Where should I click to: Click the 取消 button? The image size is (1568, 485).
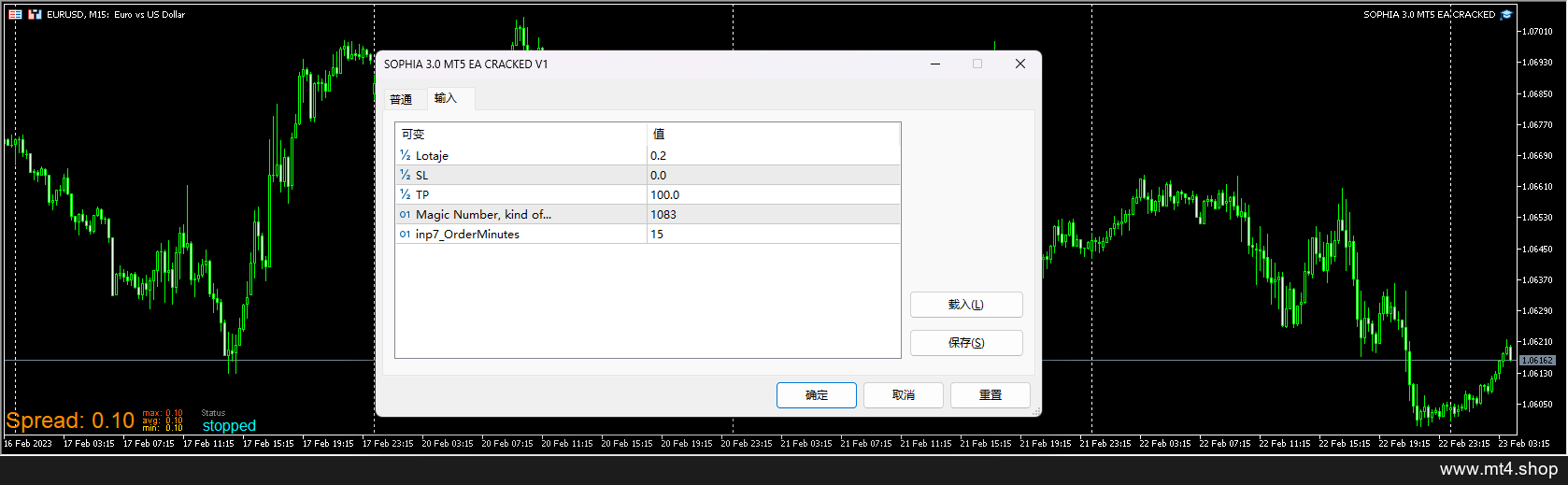click(x=903, y=395)
